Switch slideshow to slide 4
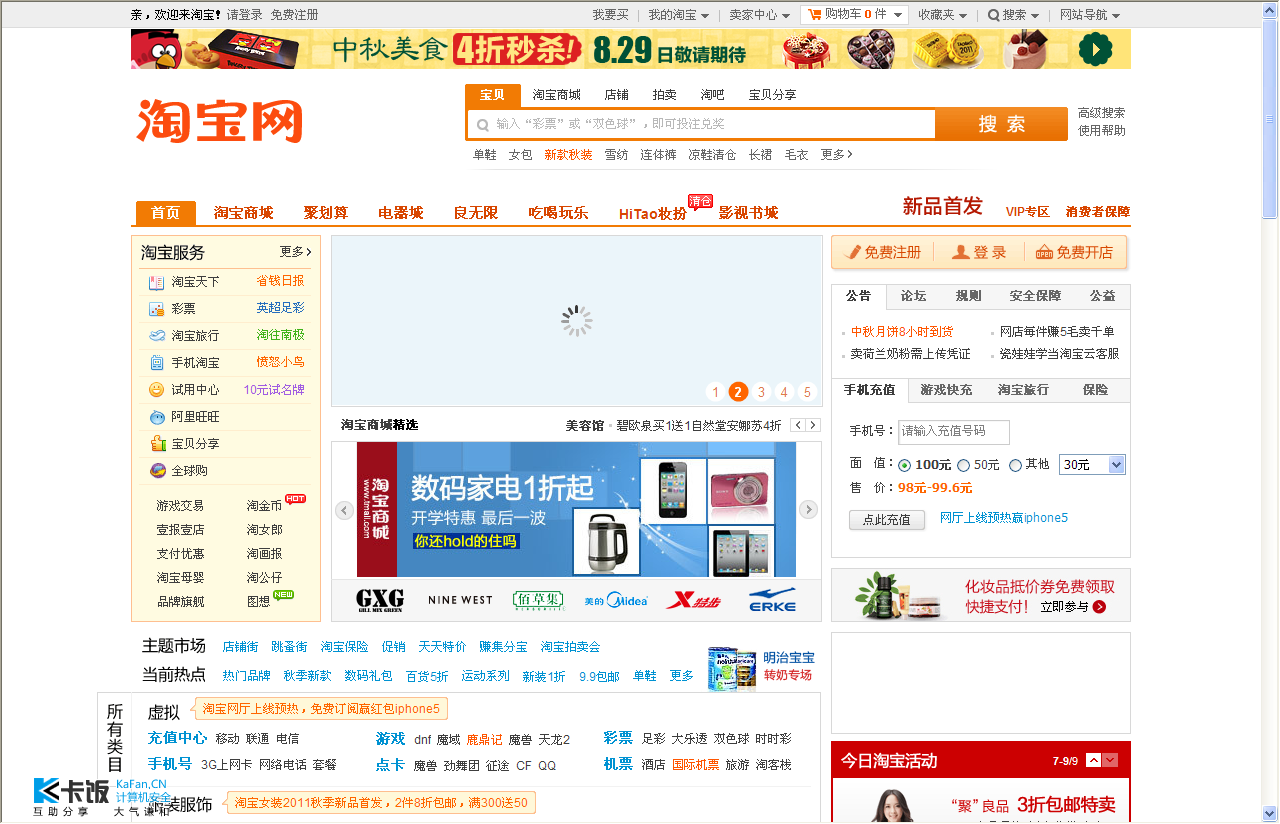The width and height of the screenshot is (1280, 824). click(784, 392)
